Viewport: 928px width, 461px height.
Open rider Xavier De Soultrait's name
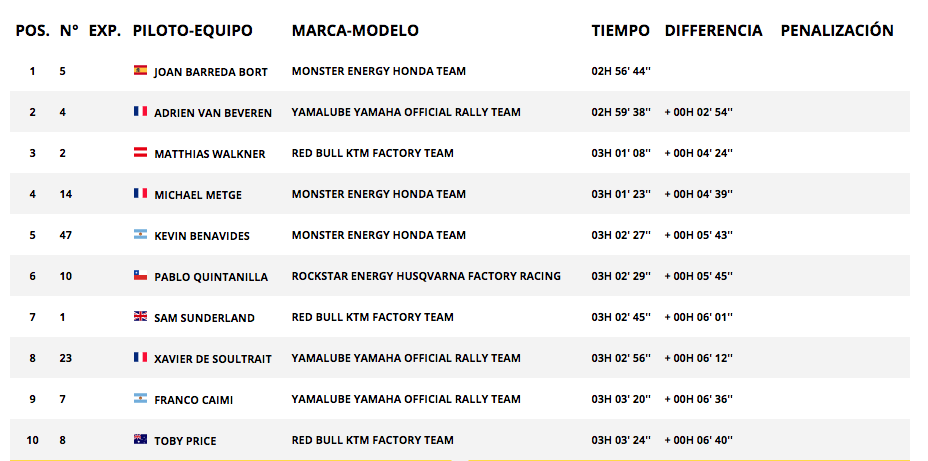(213, 359)
